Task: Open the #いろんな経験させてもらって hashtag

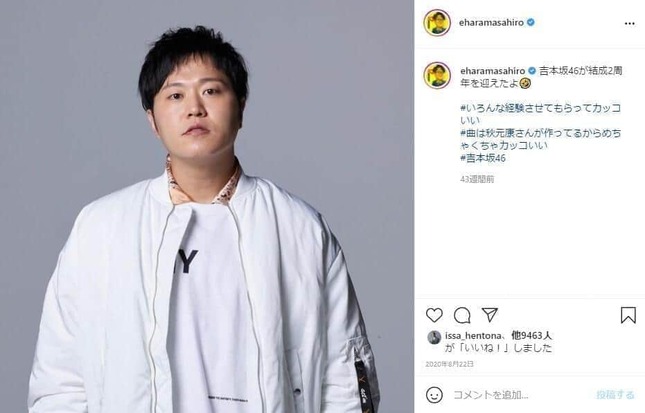Action: pyautogui.click(x=540, y=114)
